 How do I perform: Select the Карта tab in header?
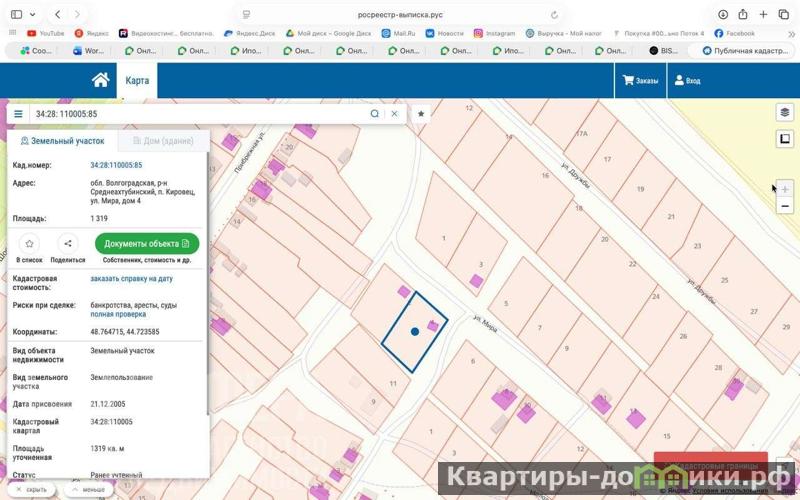(x=136, y=80)
